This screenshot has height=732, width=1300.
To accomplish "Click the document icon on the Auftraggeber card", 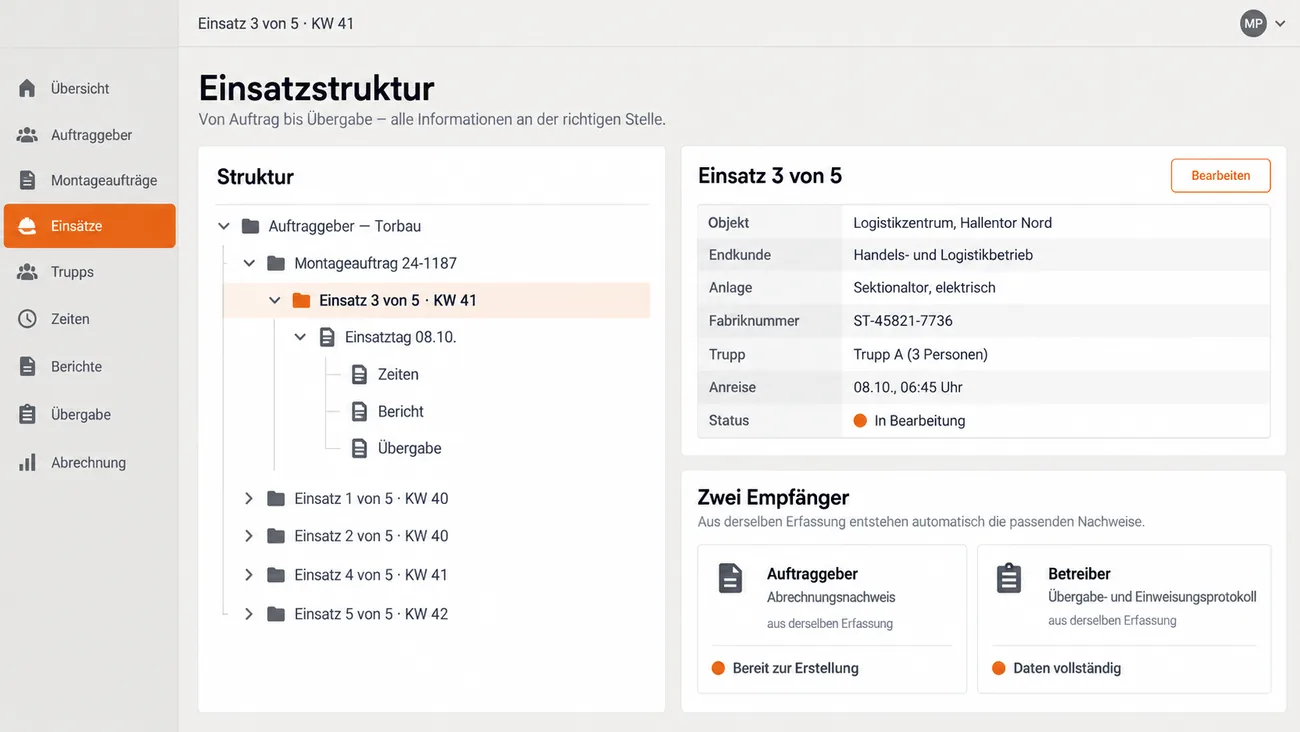I will (x=731, y=578).
